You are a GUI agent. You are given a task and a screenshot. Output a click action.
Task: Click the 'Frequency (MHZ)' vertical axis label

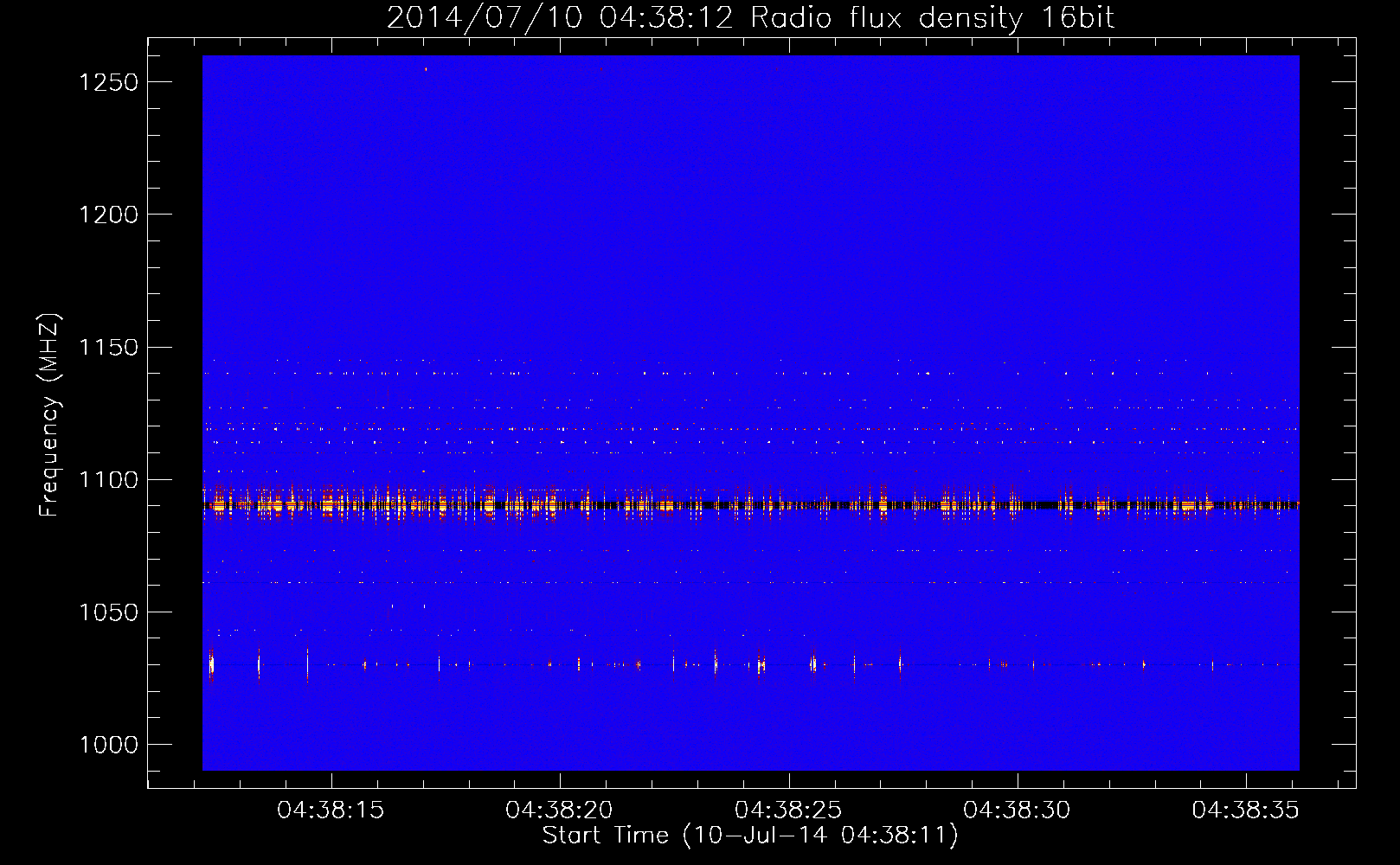tap(50, 414)
